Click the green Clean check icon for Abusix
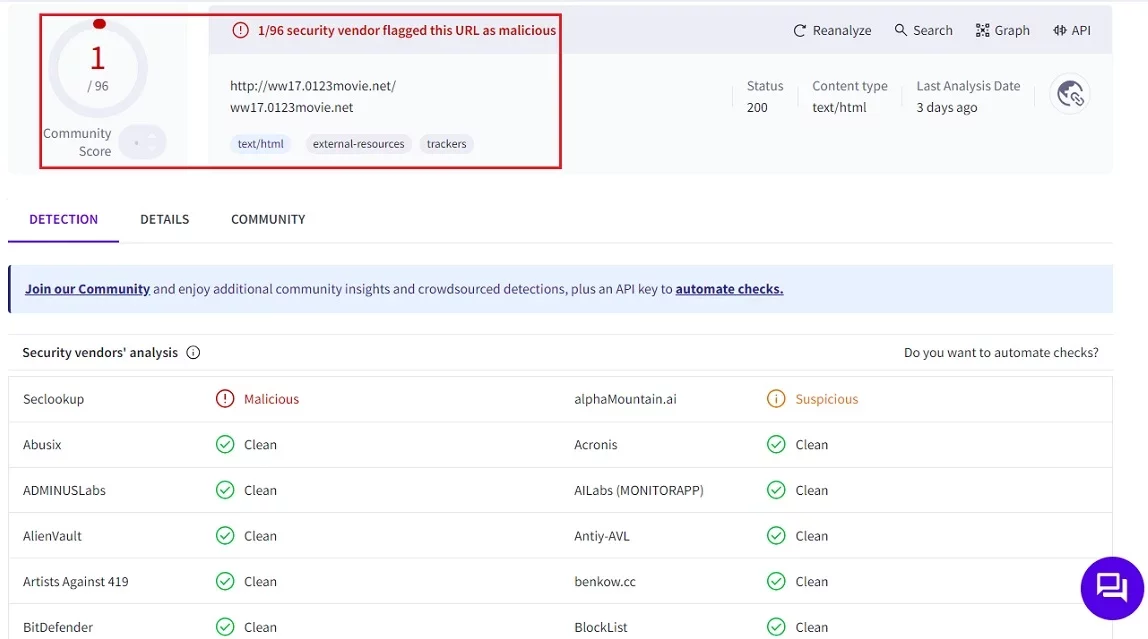Image resolution: width=1148 pixels, height=639 pixels. click(225, 444)
